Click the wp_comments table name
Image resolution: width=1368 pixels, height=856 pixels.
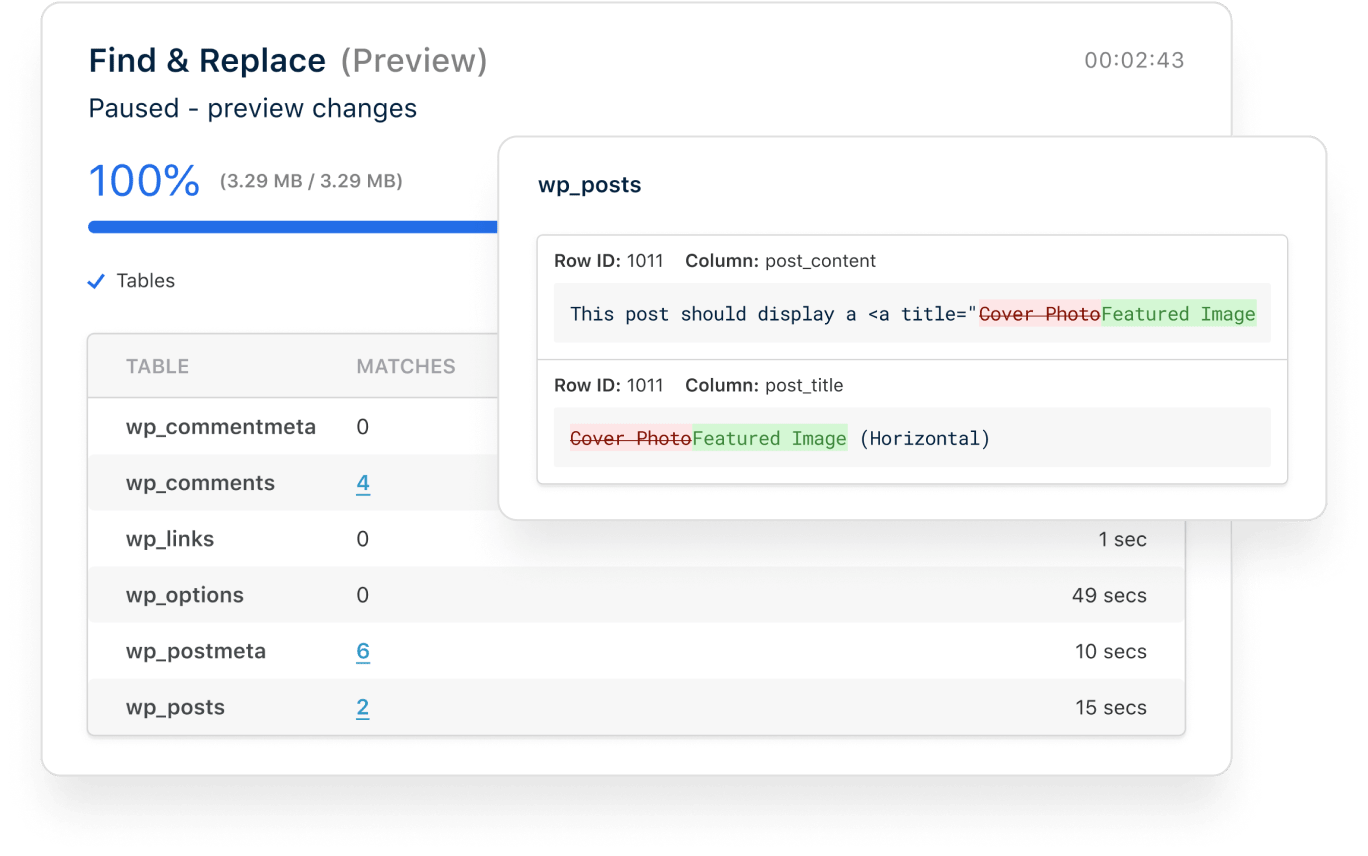pyautogui.click(x=200, y=483)
